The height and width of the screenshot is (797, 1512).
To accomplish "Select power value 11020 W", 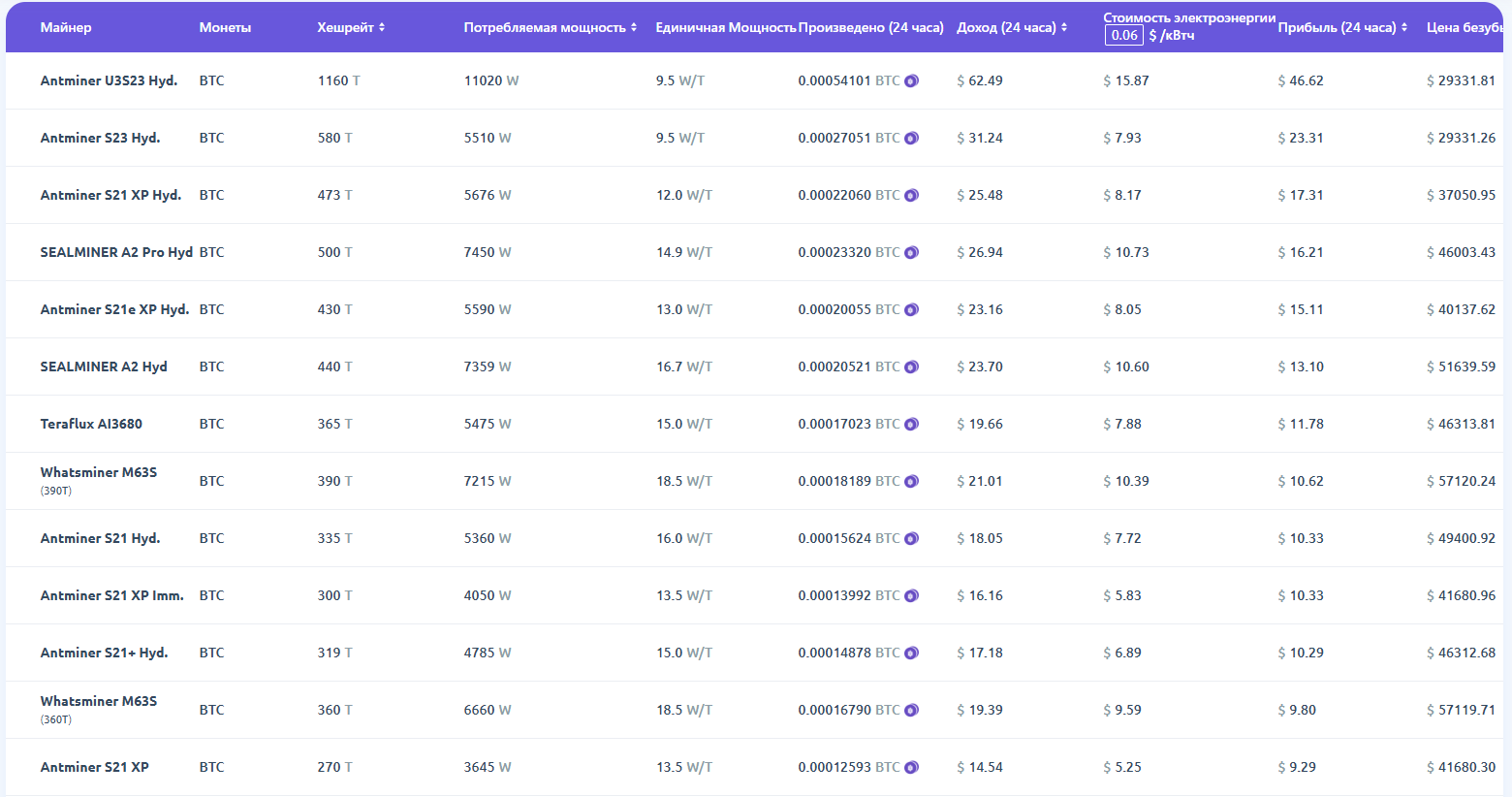I will [x=491, y=80].
